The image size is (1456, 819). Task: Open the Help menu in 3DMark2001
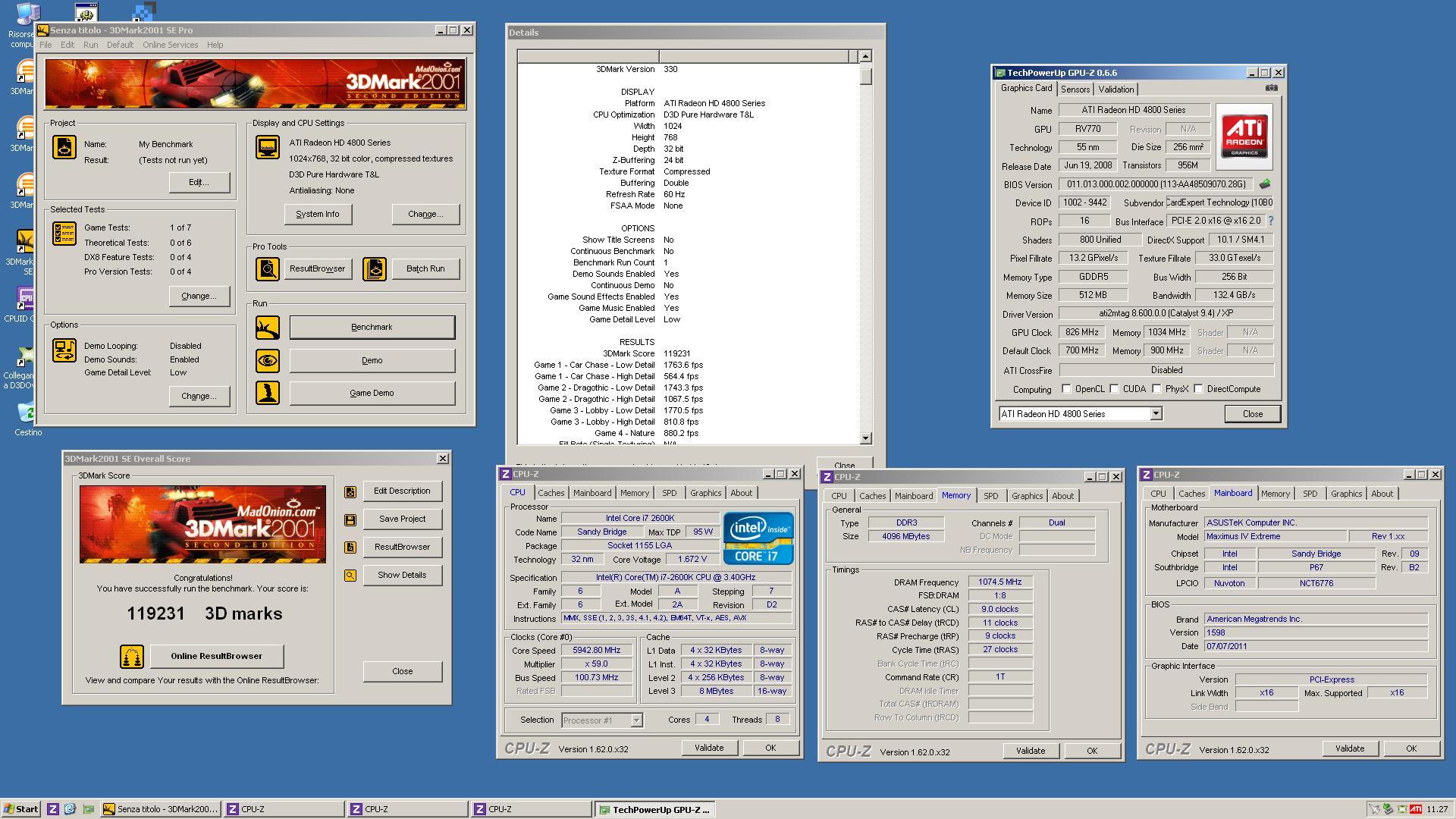tap(215, 45)
